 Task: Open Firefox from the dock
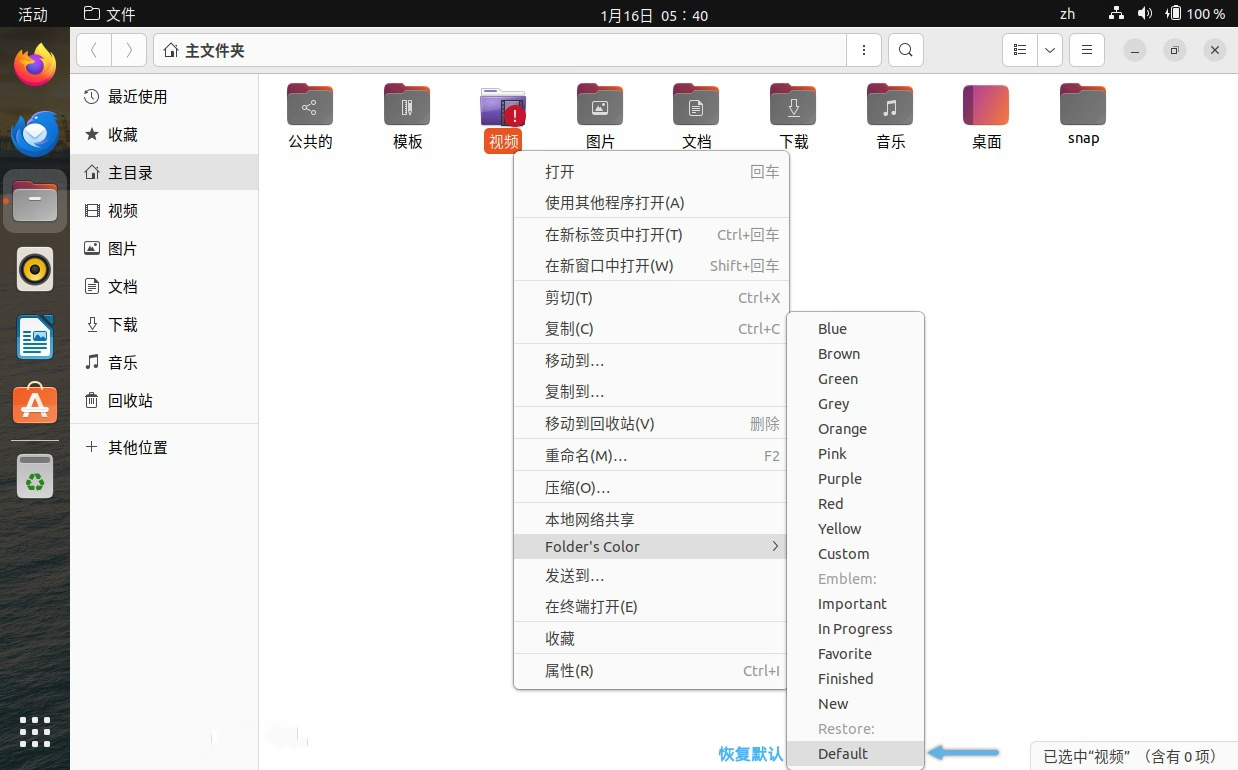34,63
